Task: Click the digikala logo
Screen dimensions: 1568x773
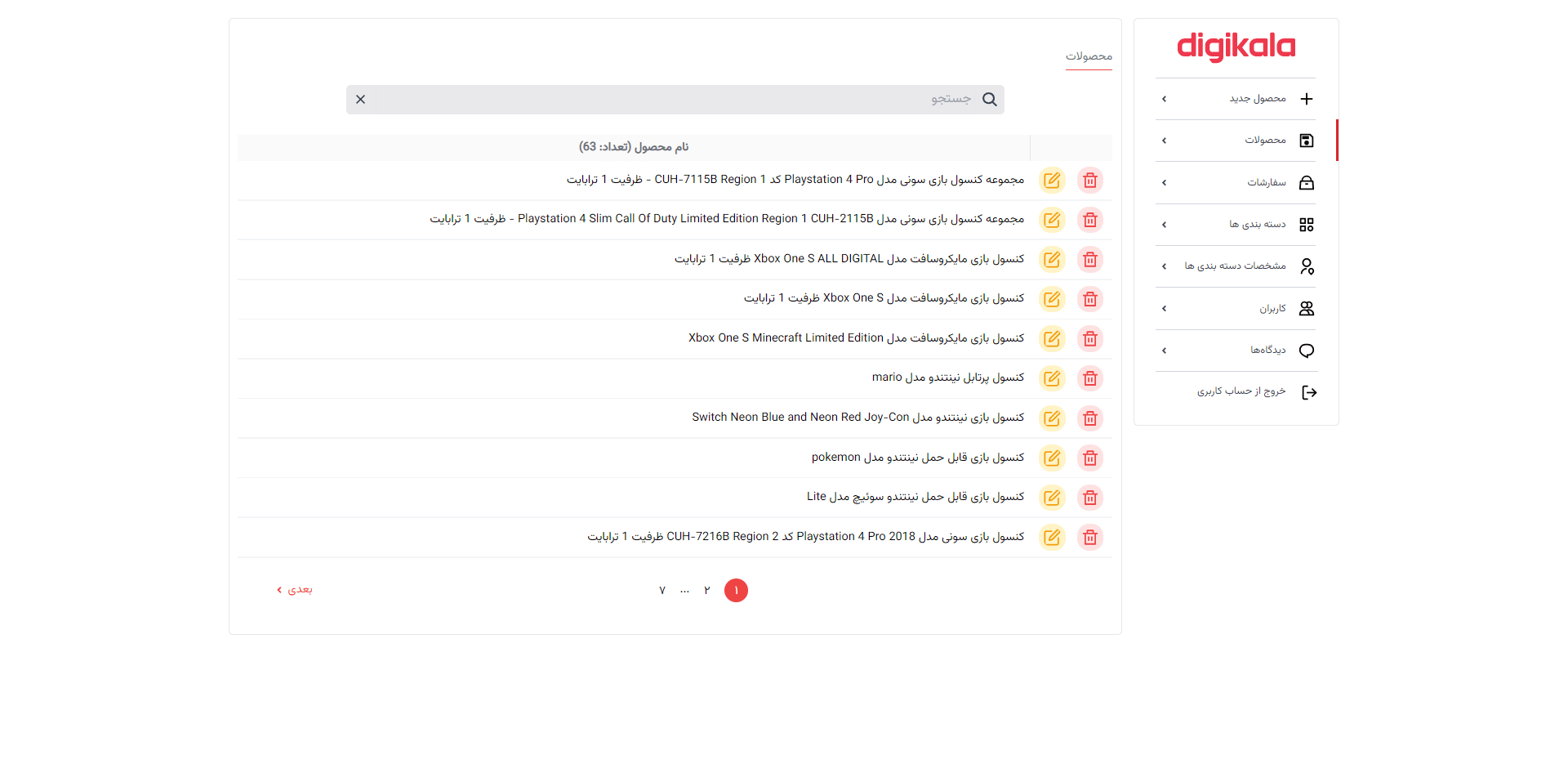Action: [x=1236, y=47]
